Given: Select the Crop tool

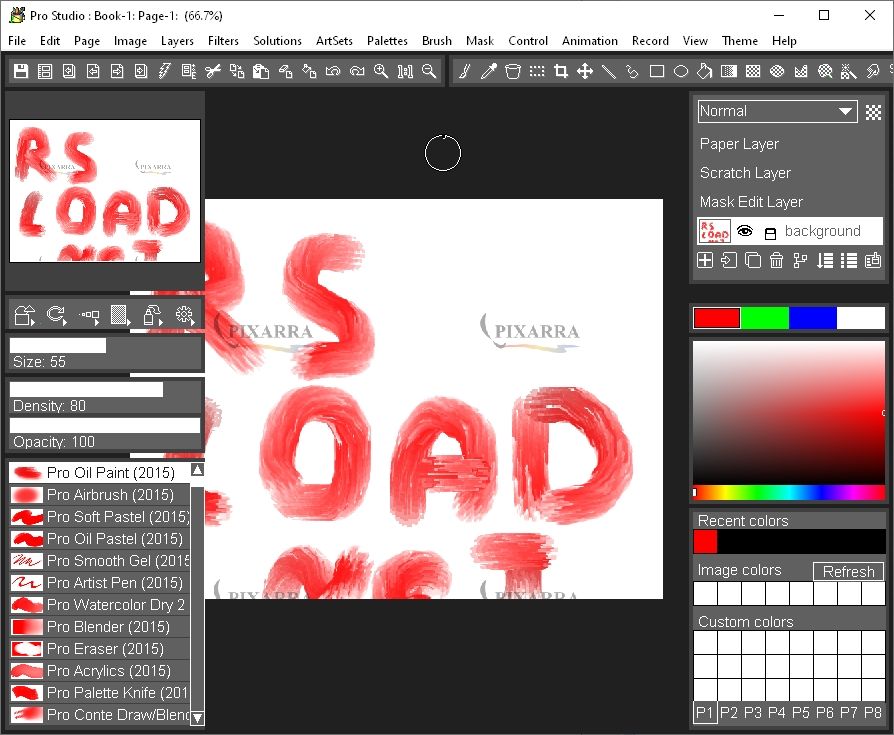Looking at the screenshot, I should click(561, 71).
